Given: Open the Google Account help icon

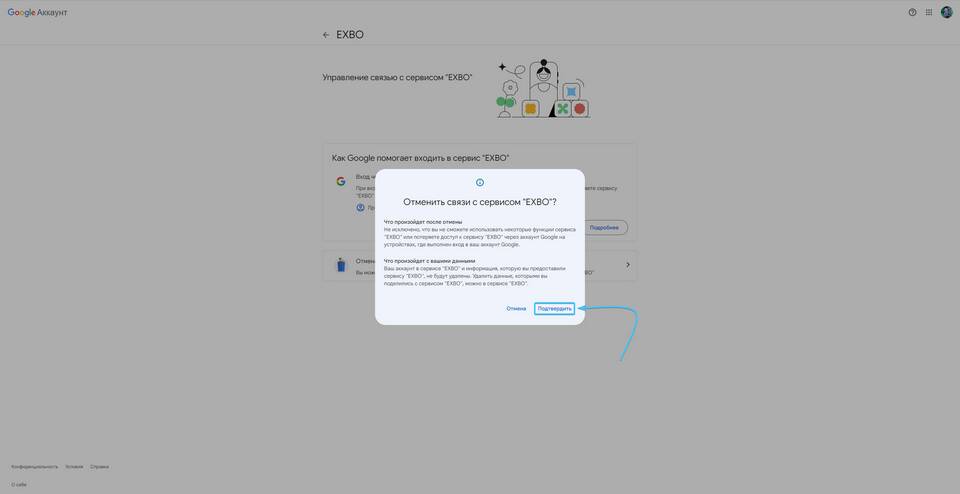Looking at the screenshot, I should [x=912, y=12].
